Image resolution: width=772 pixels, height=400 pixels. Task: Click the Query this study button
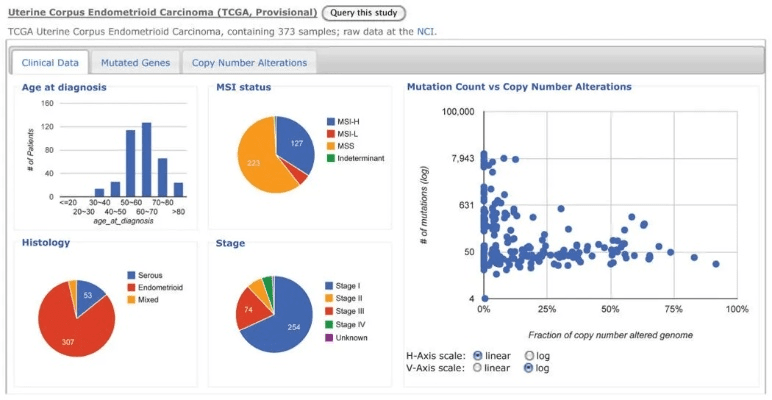(x=364, y=13)
